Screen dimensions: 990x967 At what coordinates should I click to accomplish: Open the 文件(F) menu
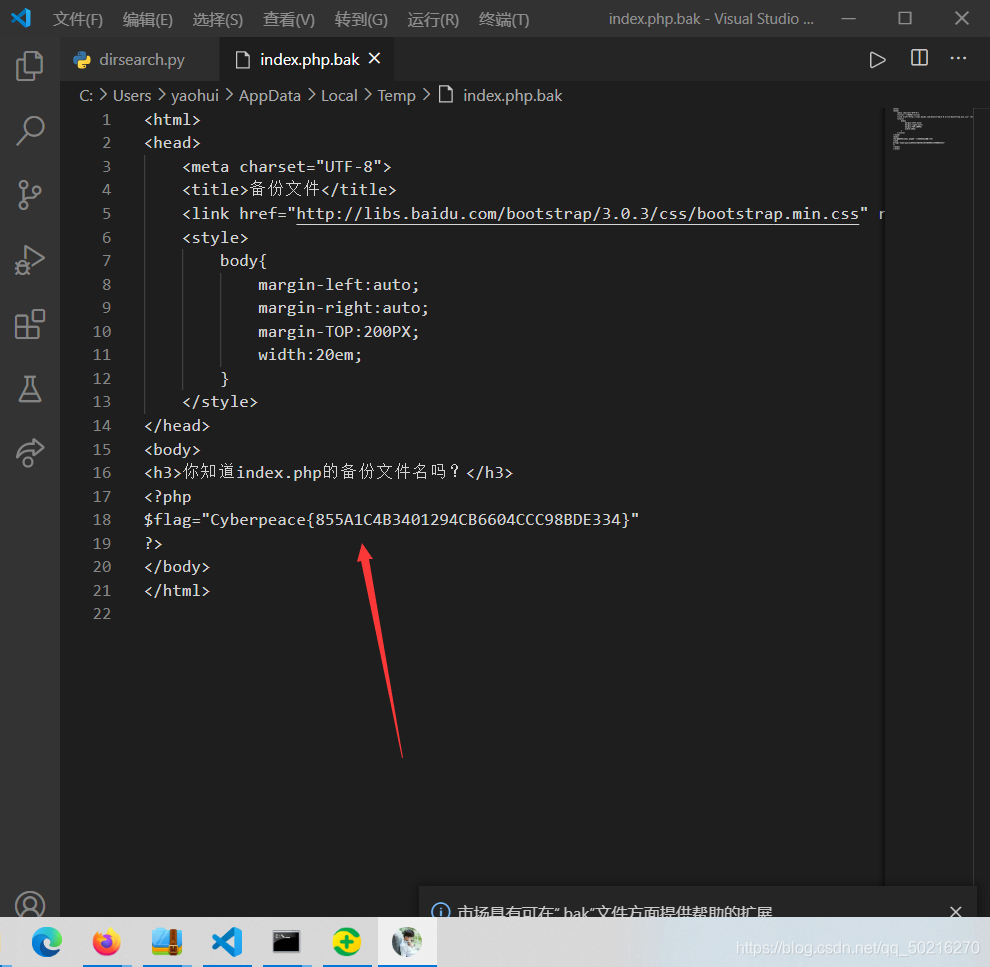click(x=78, y=20)
